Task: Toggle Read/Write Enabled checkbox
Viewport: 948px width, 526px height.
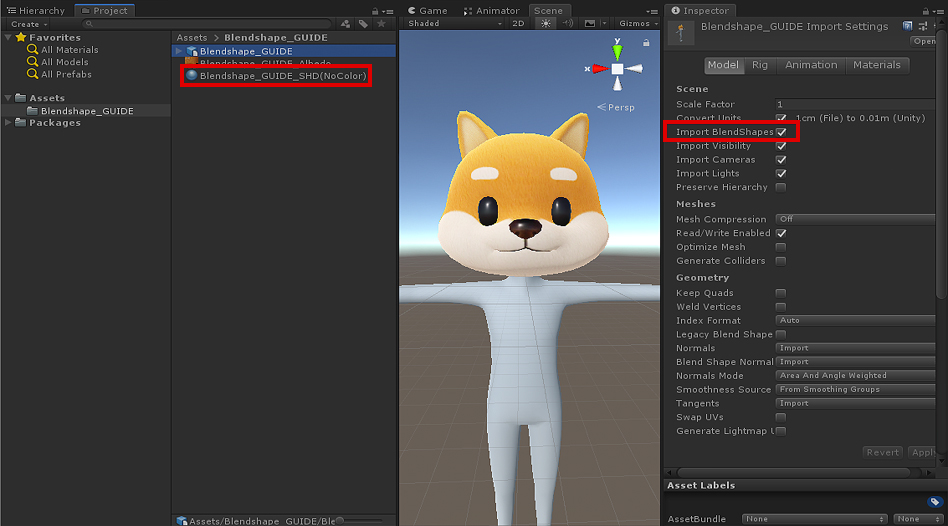Action: coord(781,233)
